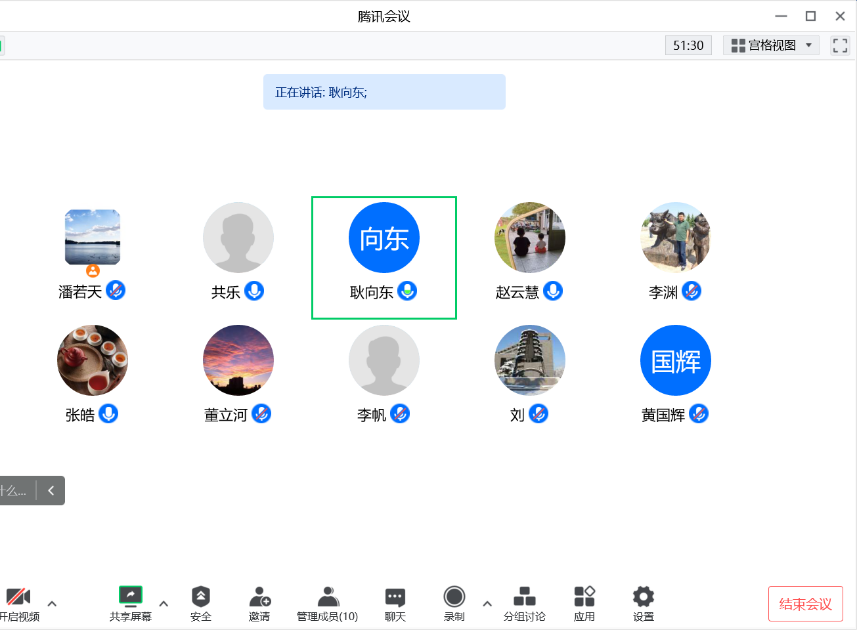The image size is (857, 630).
Task: Select 赵云慧's avatar thumbnail
Action: [529, 238]
